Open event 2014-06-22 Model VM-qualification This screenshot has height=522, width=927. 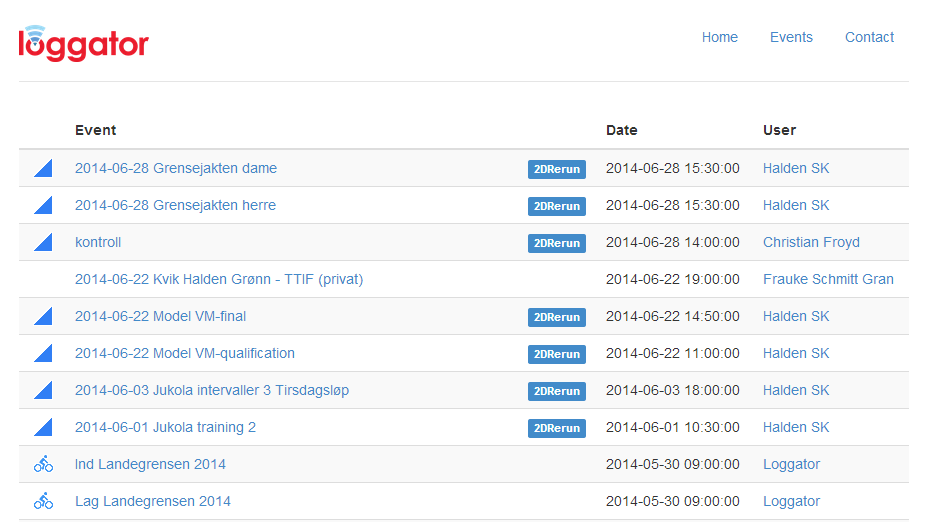click(184, 354)
